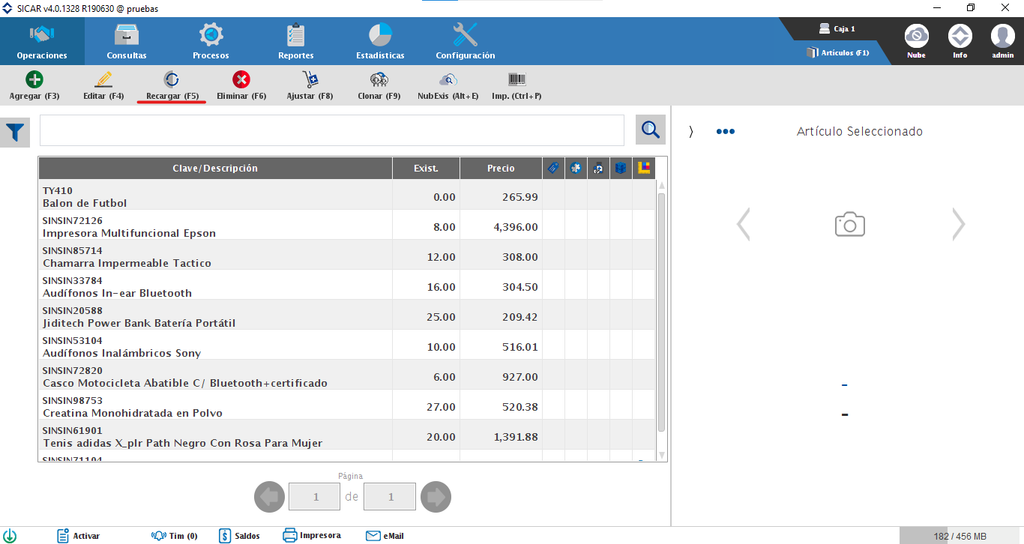Click Eliminar (F6) red X icon
The image size is (1024, 544).
pos(241,80)
